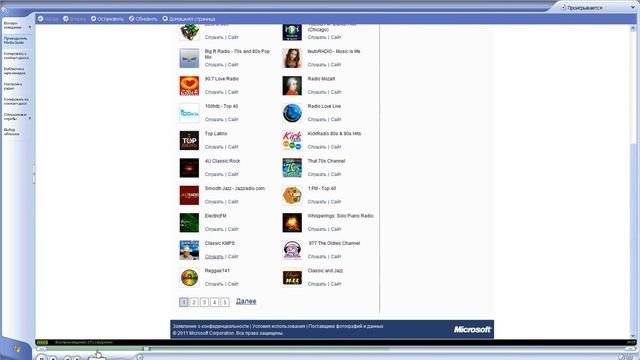This screenshot has width=640, height=360.
Task: Click Слушать for That 70s Channel
Action: pyautogui.click(x=317, y=174)
